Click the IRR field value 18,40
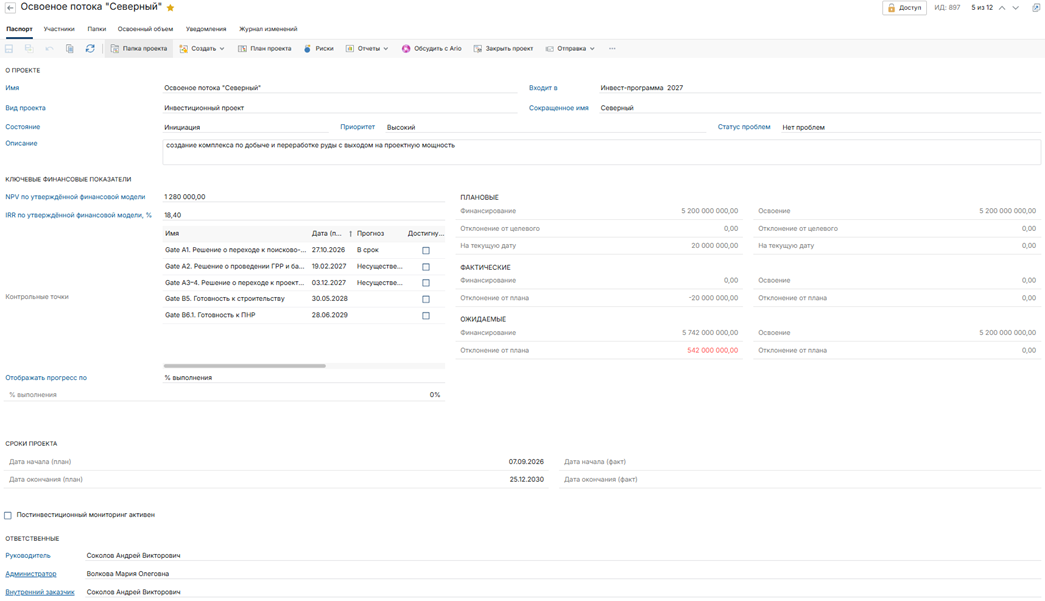 (173, 215)
